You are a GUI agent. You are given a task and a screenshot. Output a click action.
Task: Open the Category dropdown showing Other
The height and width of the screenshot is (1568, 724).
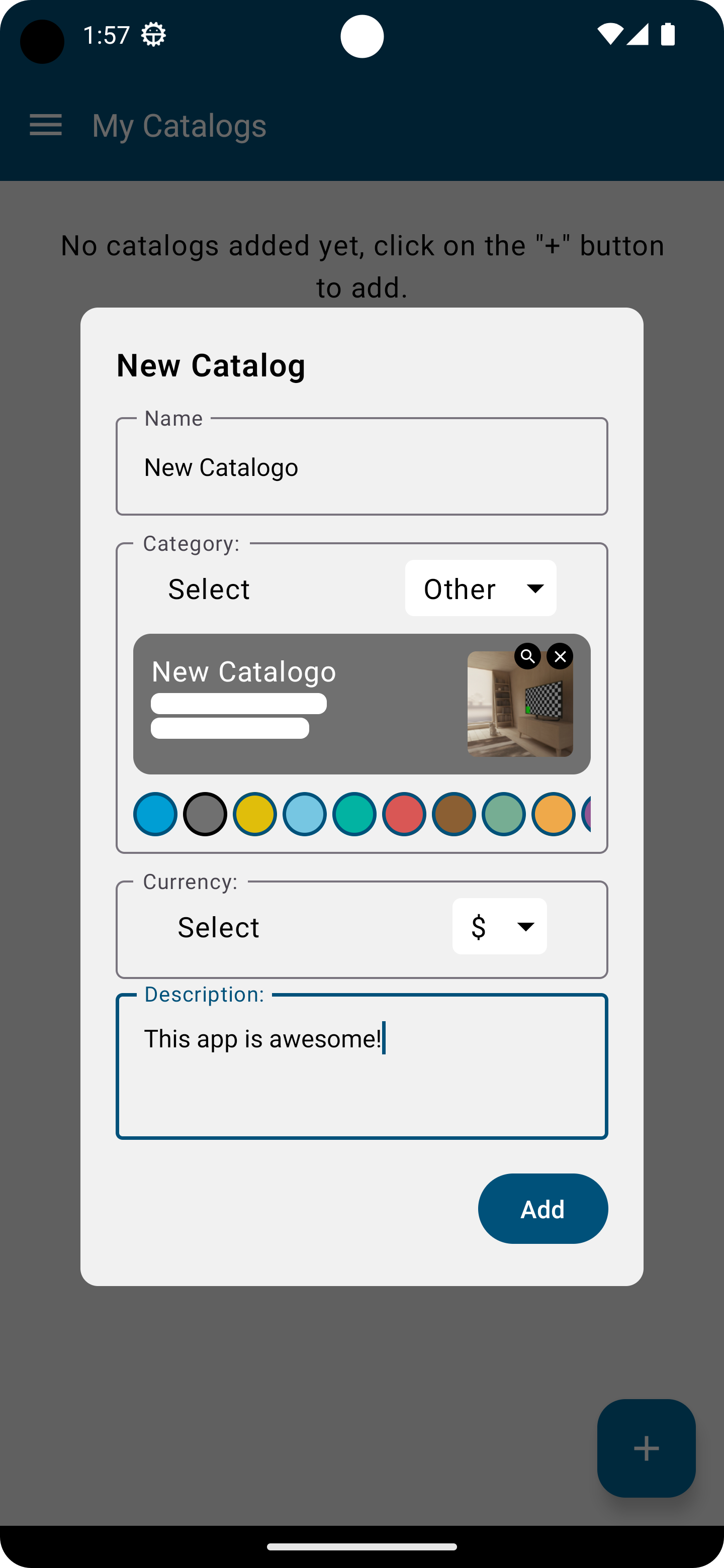click(481, 588)
